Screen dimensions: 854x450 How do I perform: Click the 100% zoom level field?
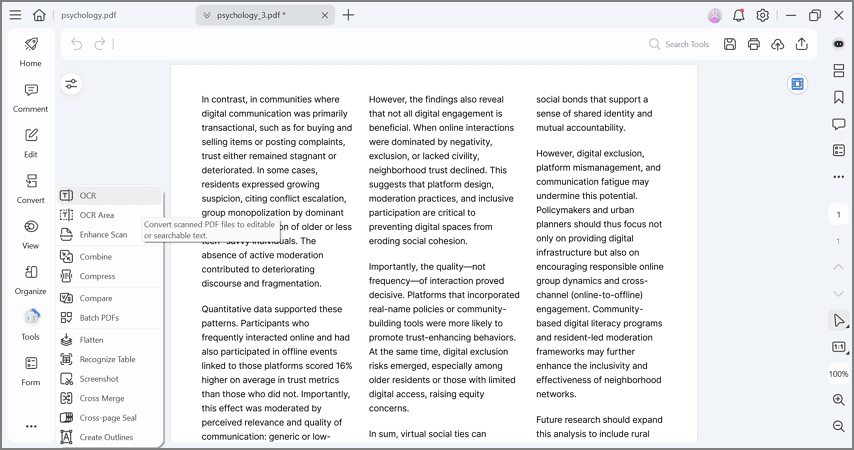coord(839,374)
